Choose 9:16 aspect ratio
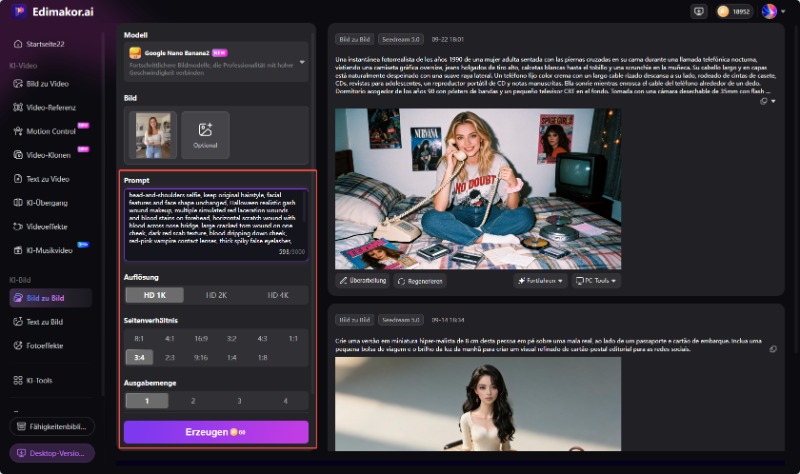 tap(201, 357)
